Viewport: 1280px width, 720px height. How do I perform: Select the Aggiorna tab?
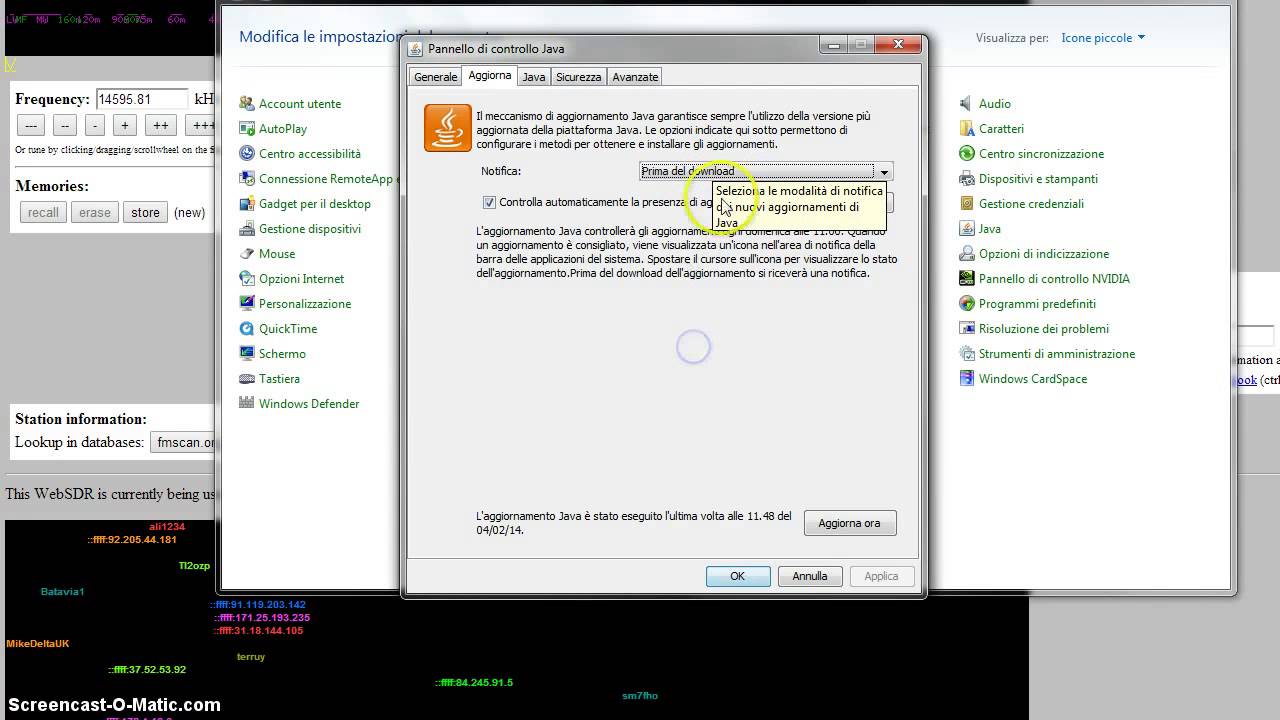point(490,76)
